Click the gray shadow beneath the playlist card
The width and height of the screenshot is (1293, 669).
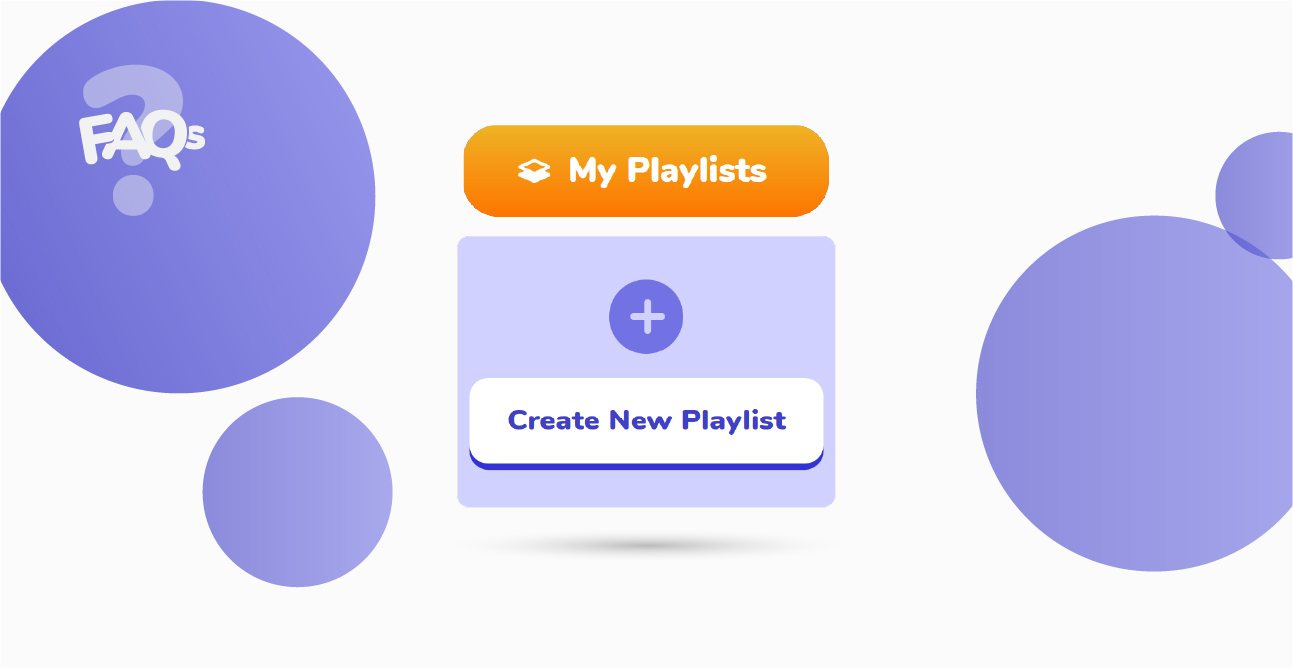tap(646, 546)
